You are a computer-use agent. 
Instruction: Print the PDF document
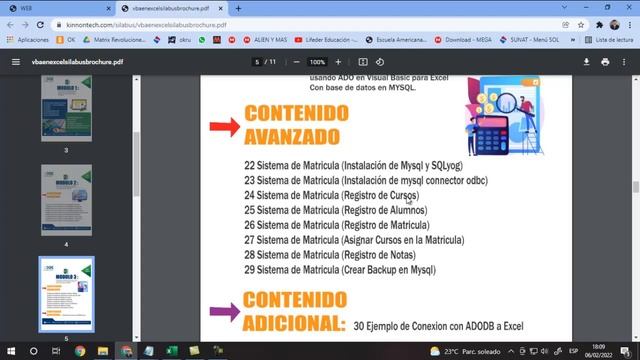coord(605,62)
